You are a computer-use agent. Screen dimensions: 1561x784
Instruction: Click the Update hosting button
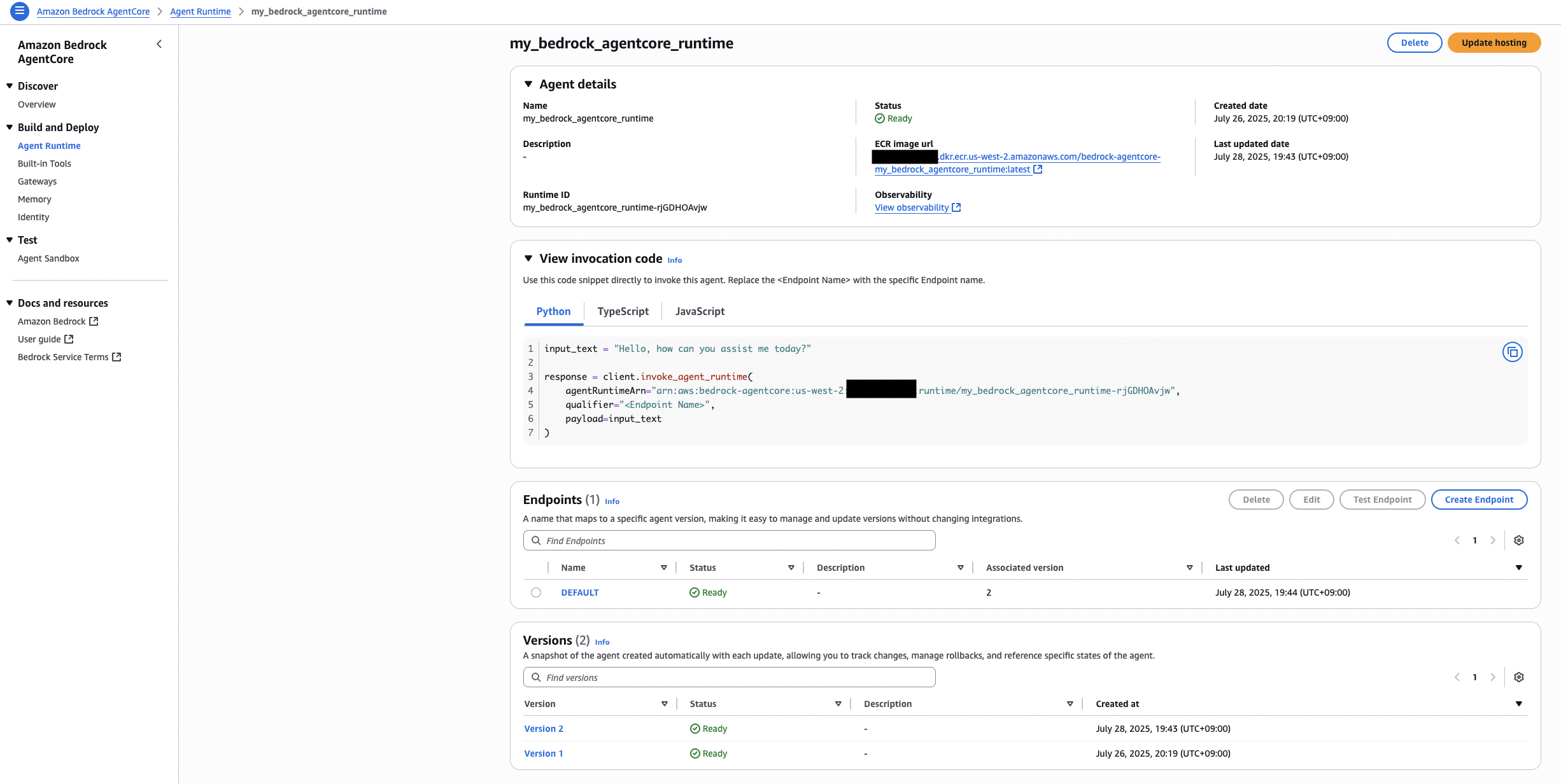click(x=1494, y=43)
